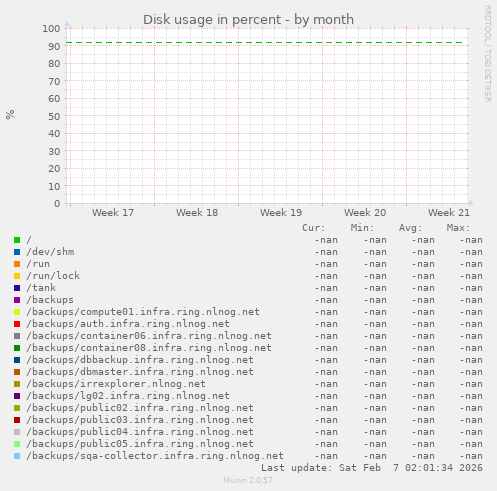Click the purple swatch beside /backups
497x491 pixels.
[17, 300]
